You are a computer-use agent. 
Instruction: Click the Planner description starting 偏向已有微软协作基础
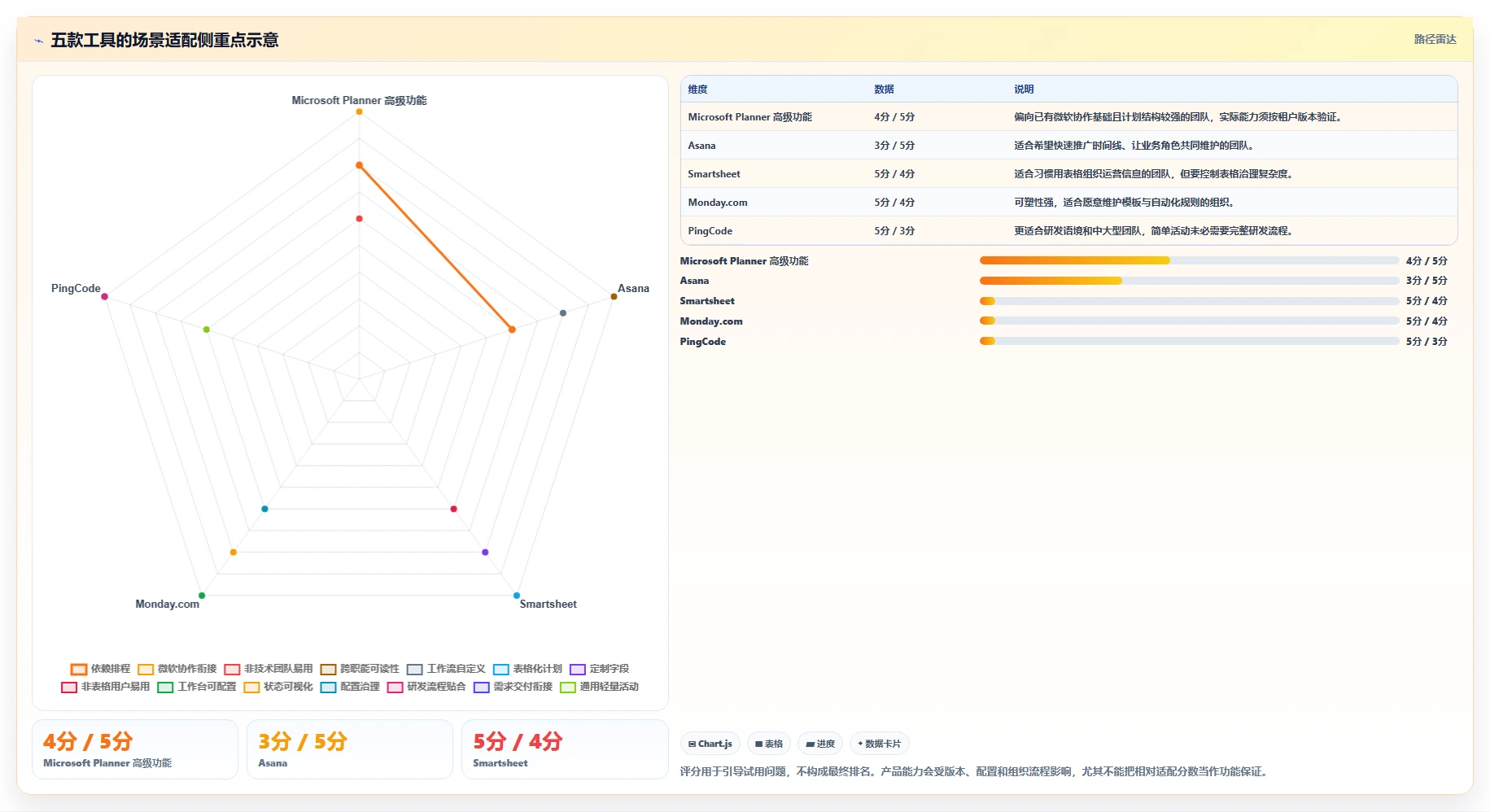[x=1178, y=117]
